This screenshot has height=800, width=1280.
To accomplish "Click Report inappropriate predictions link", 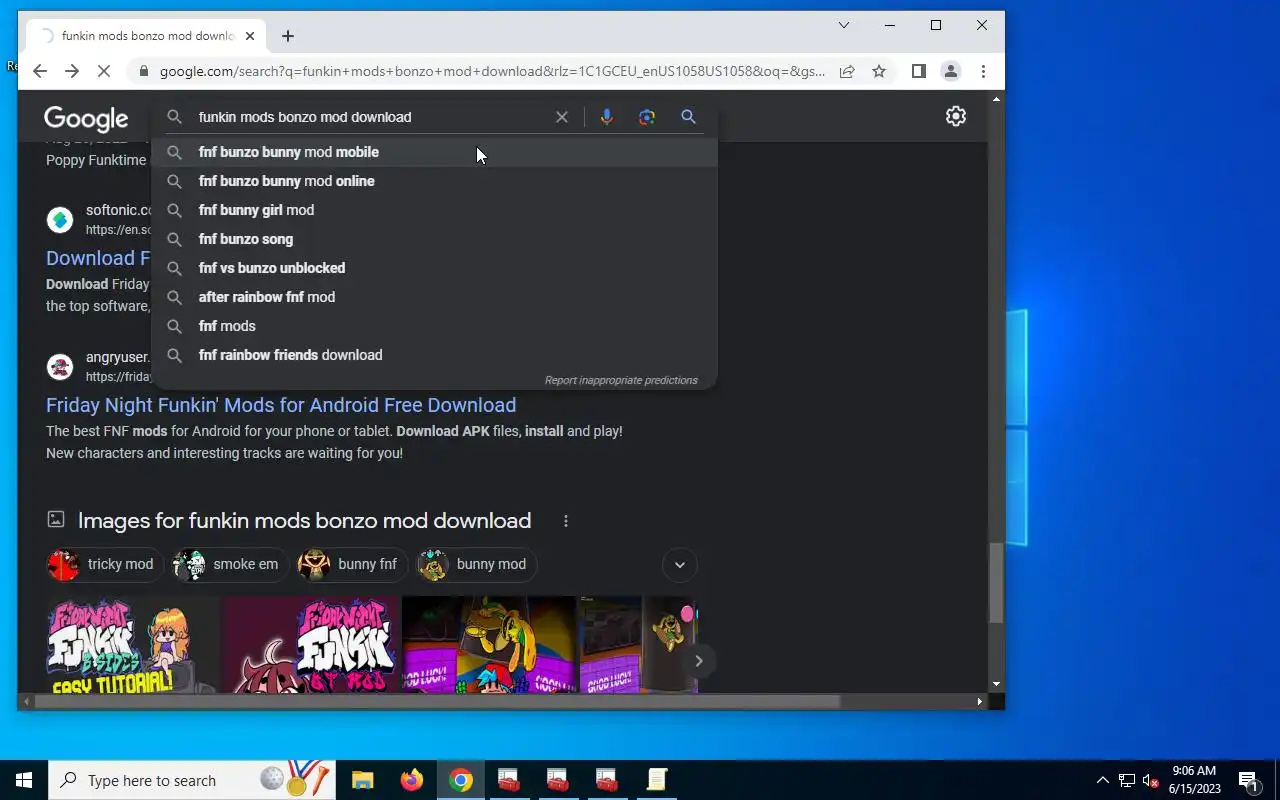I will point(621,380).
